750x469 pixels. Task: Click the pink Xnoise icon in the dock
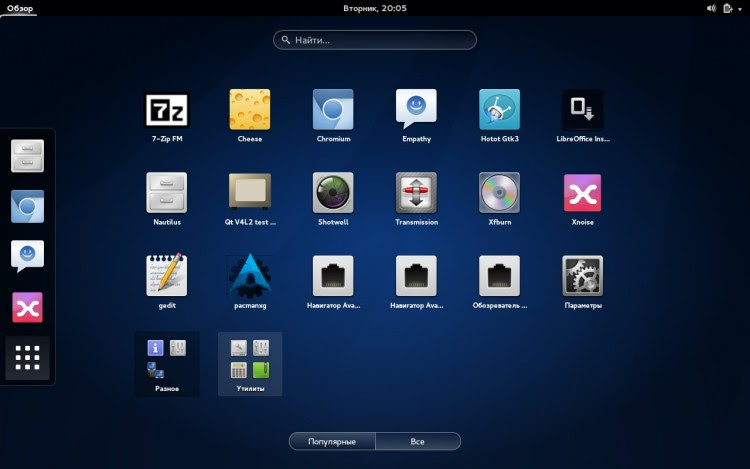point(27,307)
